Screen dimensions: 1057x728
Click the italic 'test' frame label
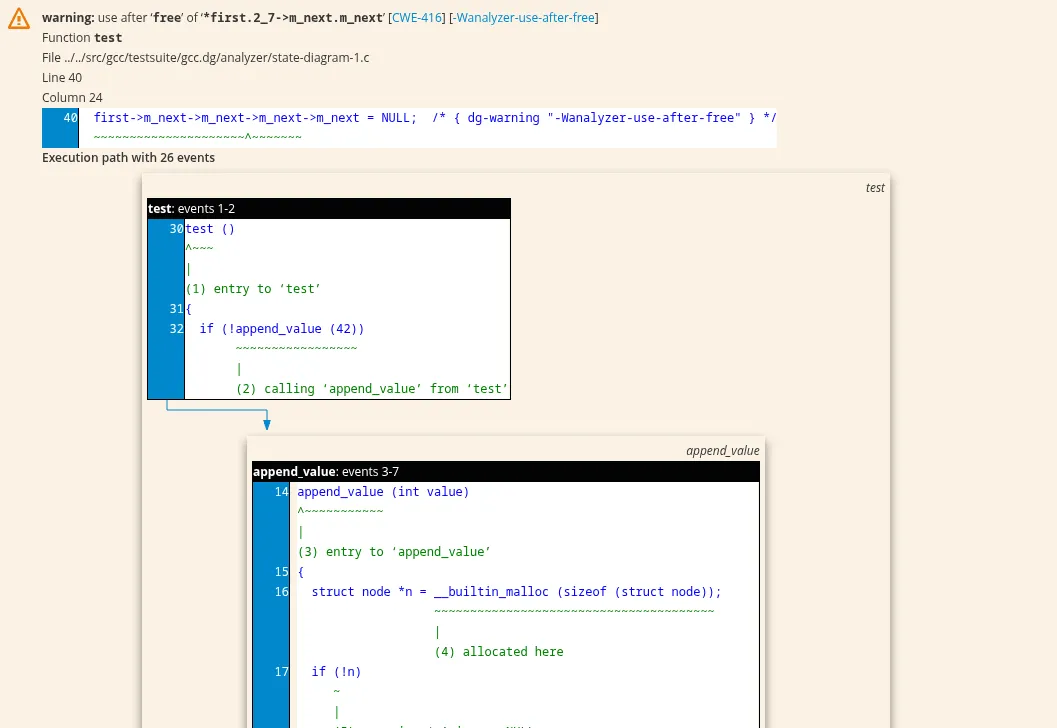pos(875,188)
